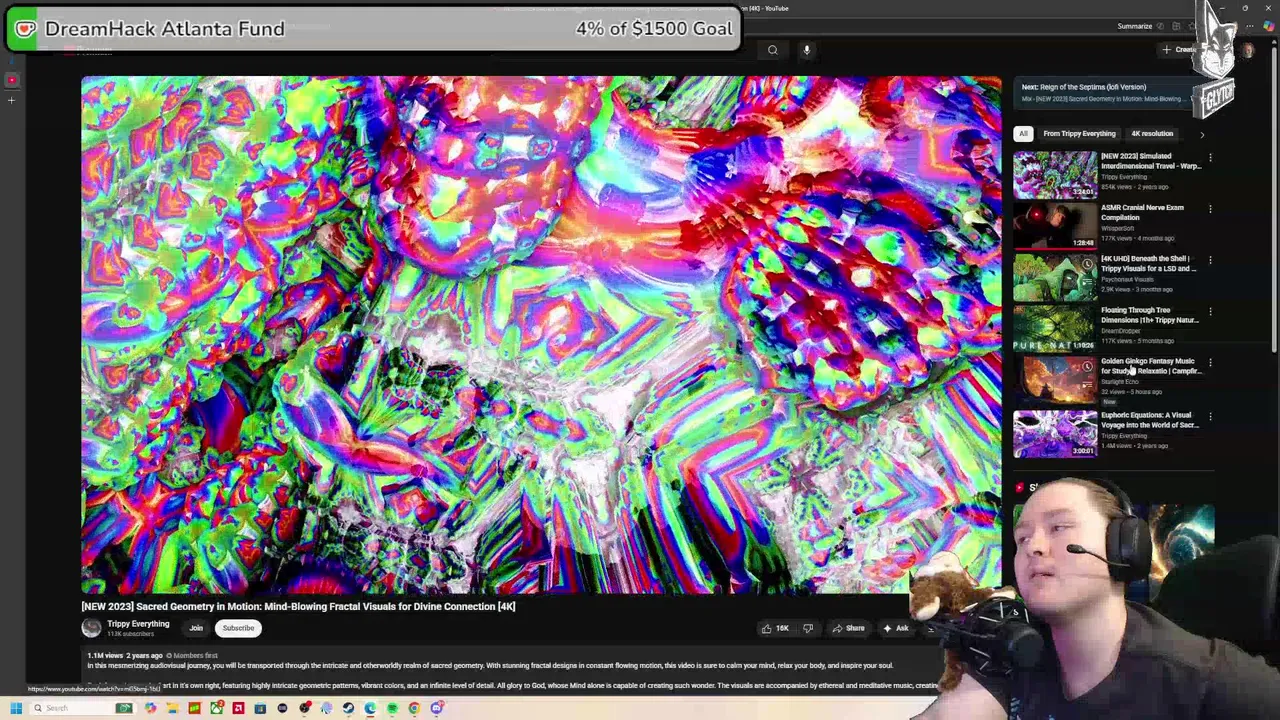Click the Sacred Geometry in Motion video title
This screenshot has height=720, width=1280.
[x=298, y=606]
